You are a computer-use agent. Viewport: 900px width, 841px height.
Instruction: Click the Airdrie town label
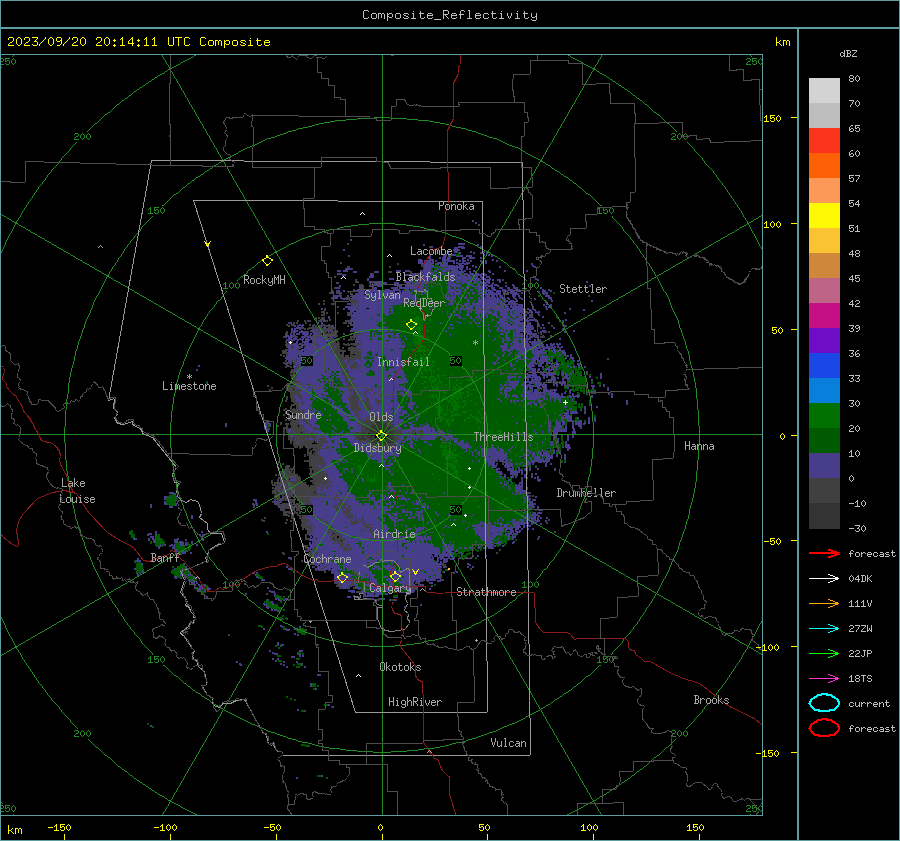pos(394,534)
